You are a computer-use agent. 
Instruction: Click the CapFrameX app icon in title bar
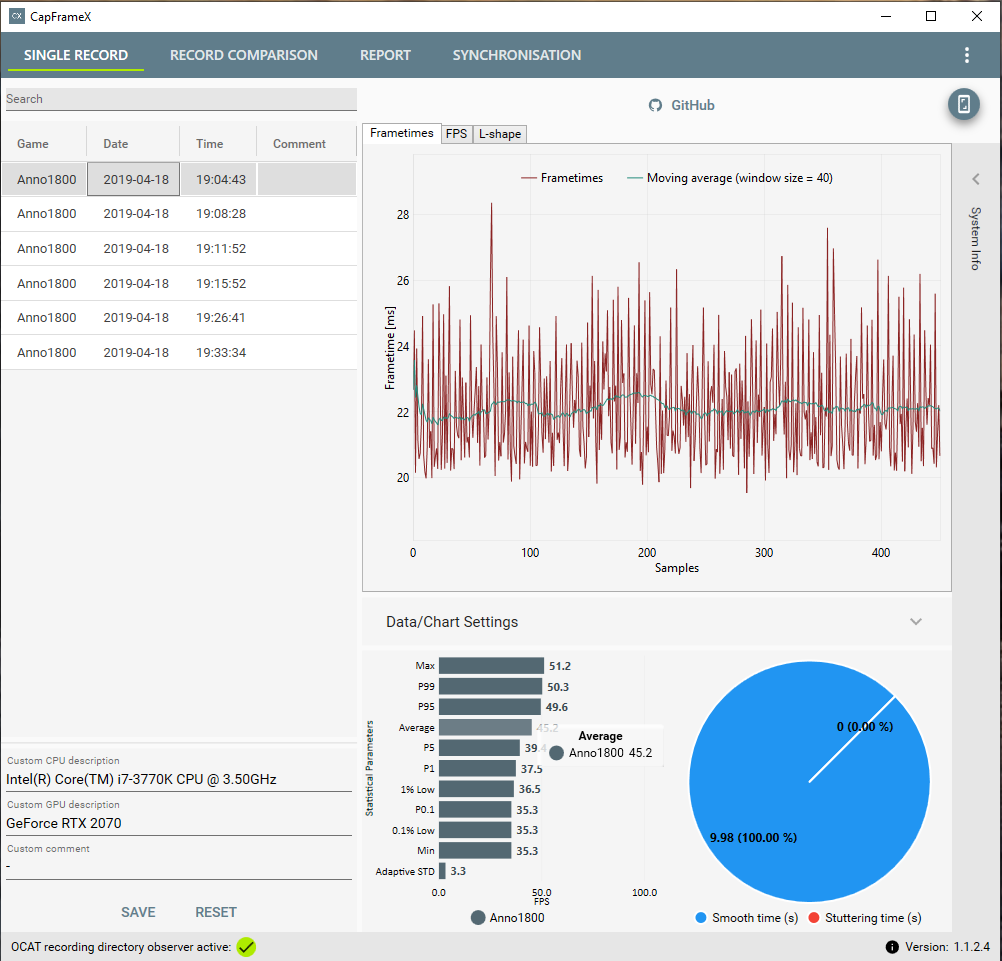(17, 16)
